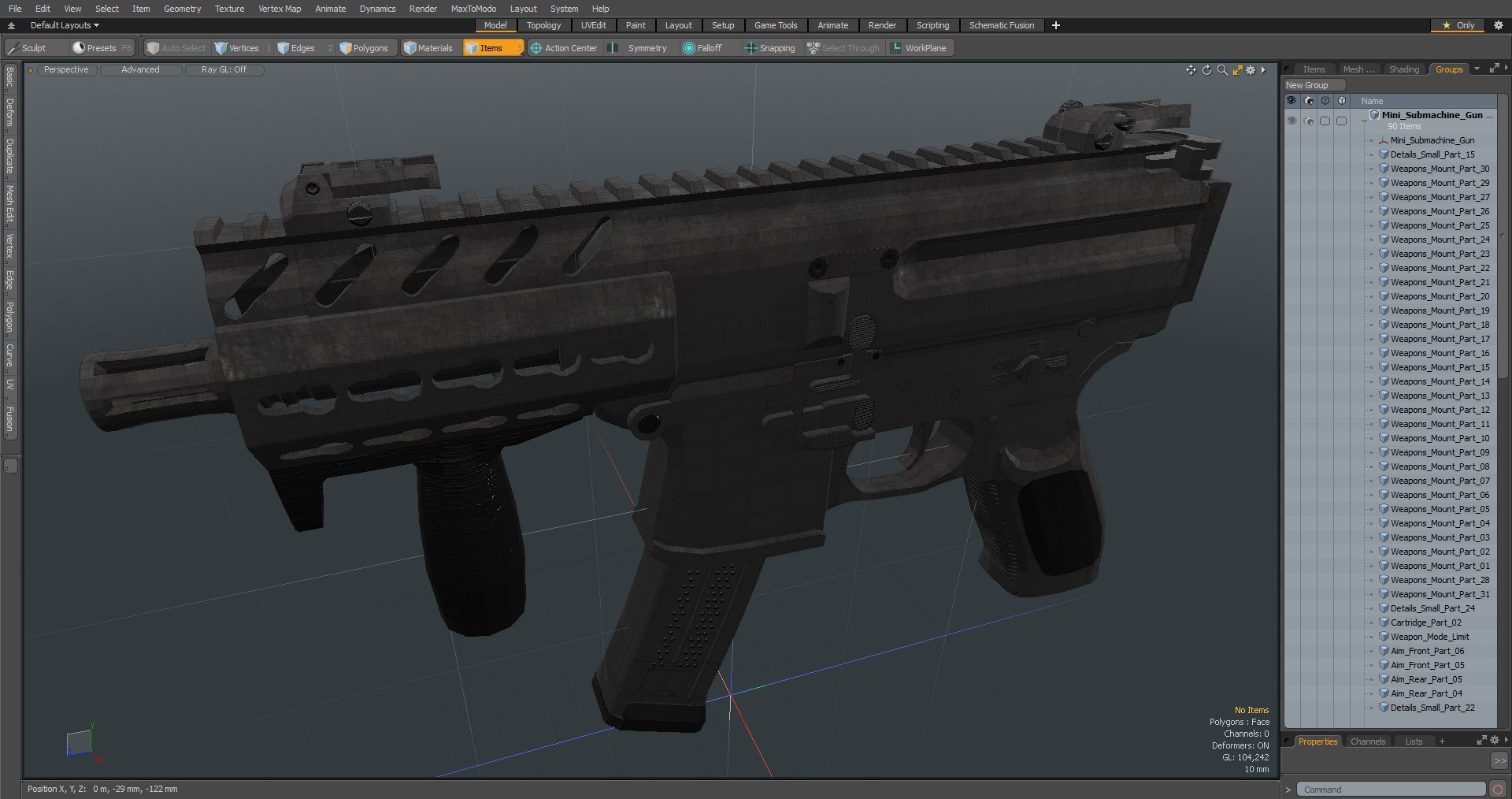Open the viewport settings gear
1512x799 pixels.
coord(1251,70)
